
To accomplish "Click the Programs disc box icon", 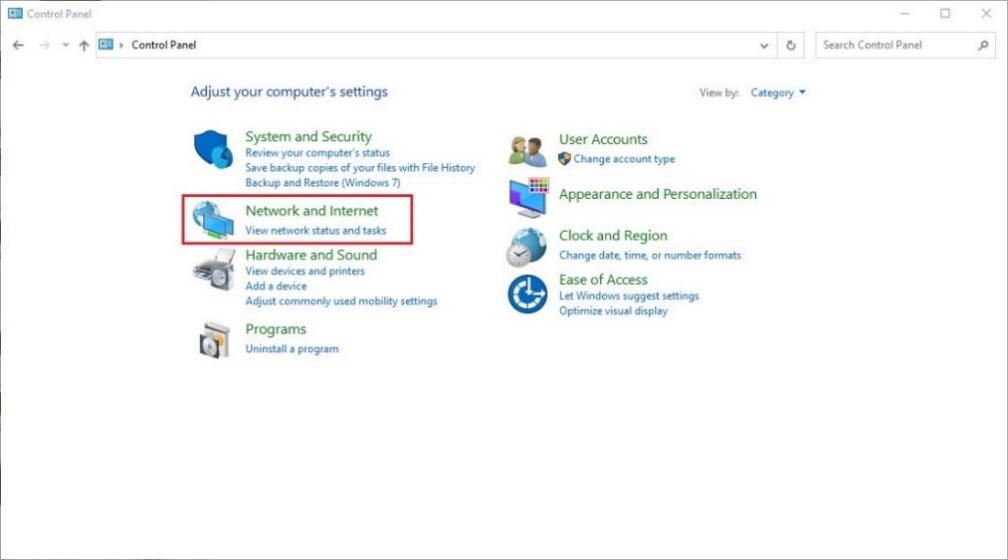I will pos(213,340).
